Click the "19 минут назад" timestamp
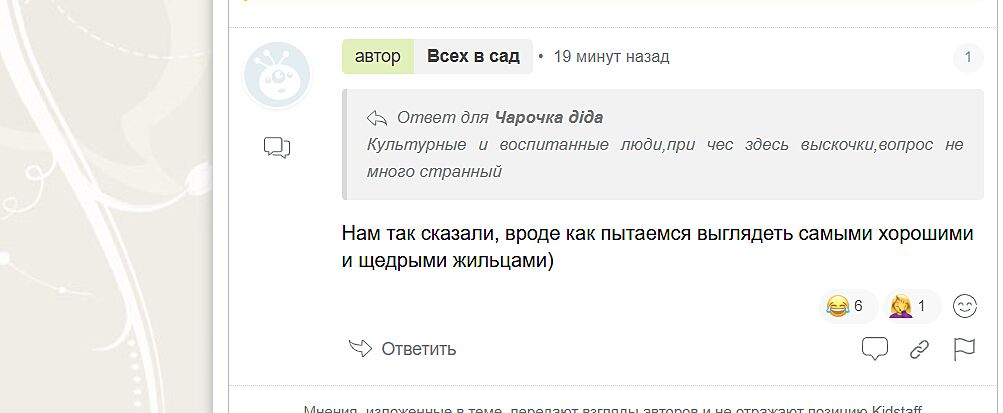The width and height of the screenshot is (1003, 413). [x=611, y=57]
